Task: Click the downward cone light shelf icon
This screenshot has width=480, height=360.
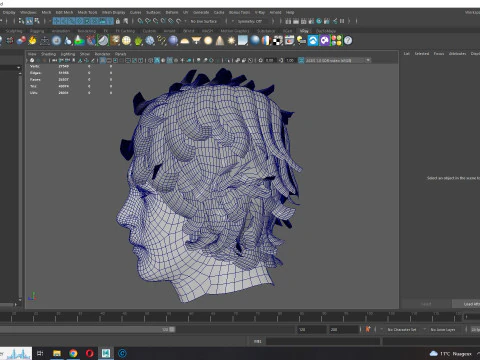Action: click(x=196, y=41)
